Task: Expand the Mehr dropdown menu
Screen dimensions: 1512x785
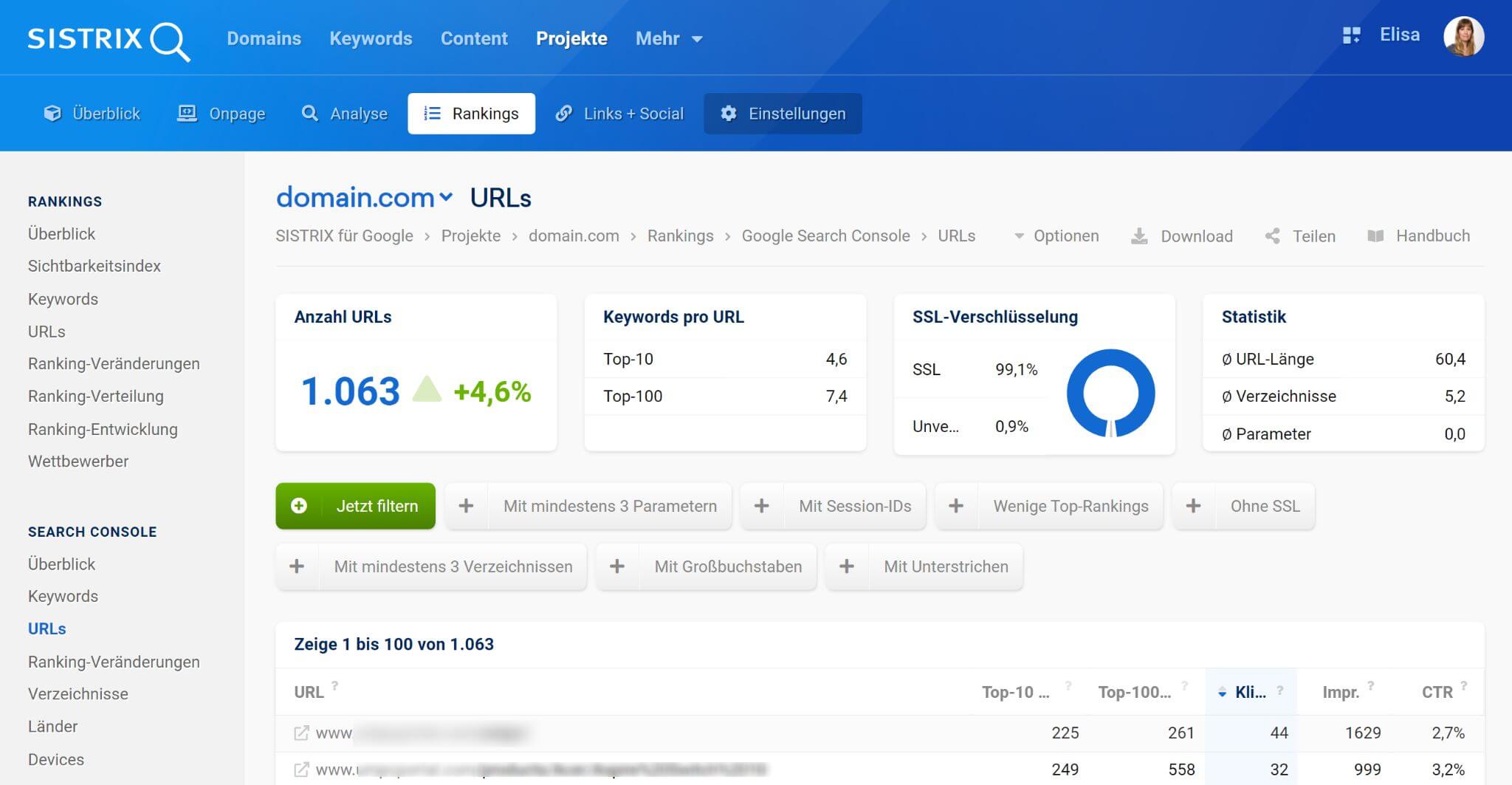Action: [x=669, y=38]
